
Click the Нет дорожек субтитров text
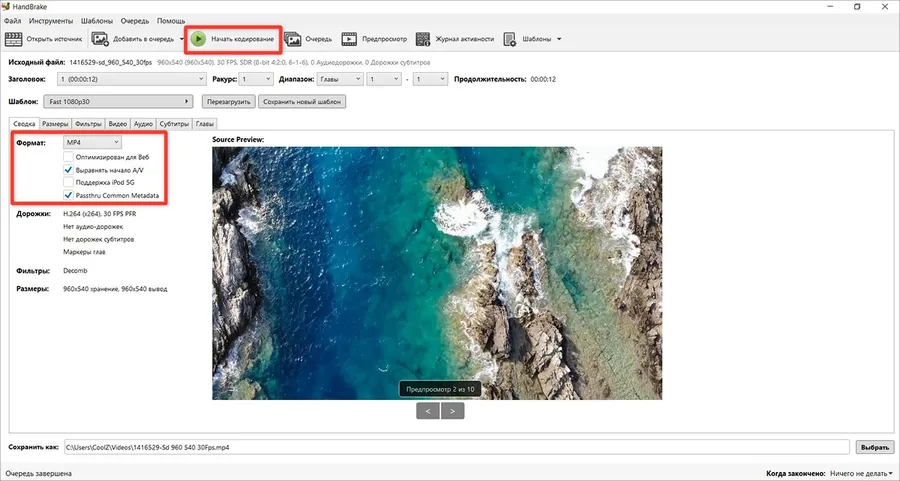98,239
